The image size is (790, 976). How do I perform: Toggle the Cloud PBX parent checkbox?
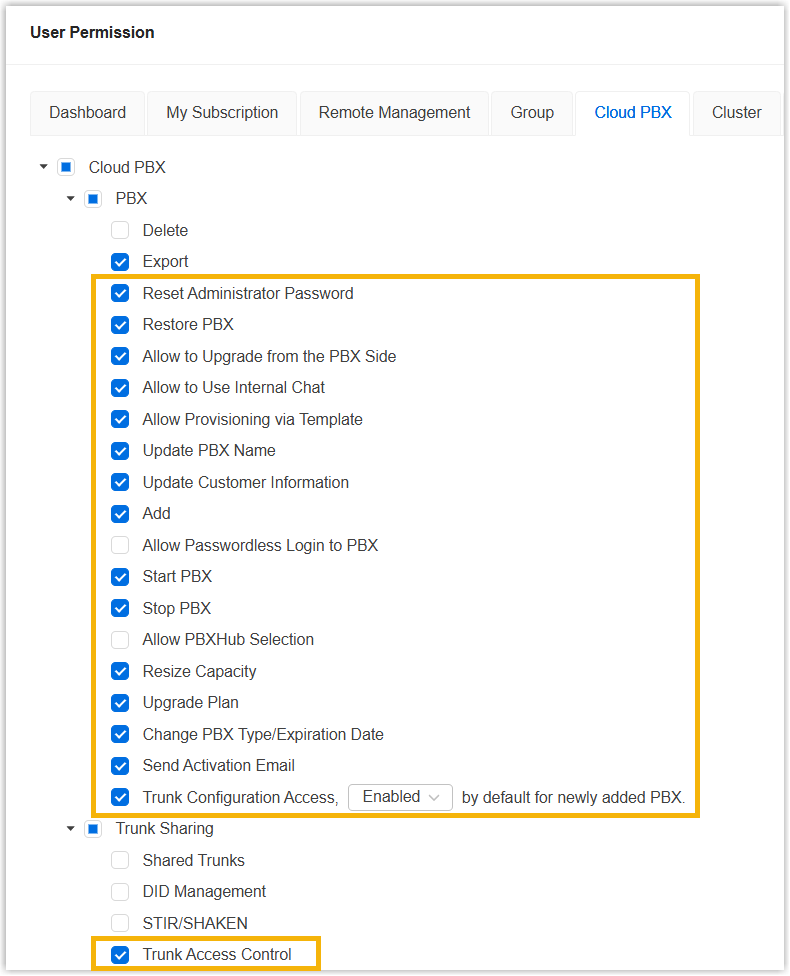click(66, 167)
